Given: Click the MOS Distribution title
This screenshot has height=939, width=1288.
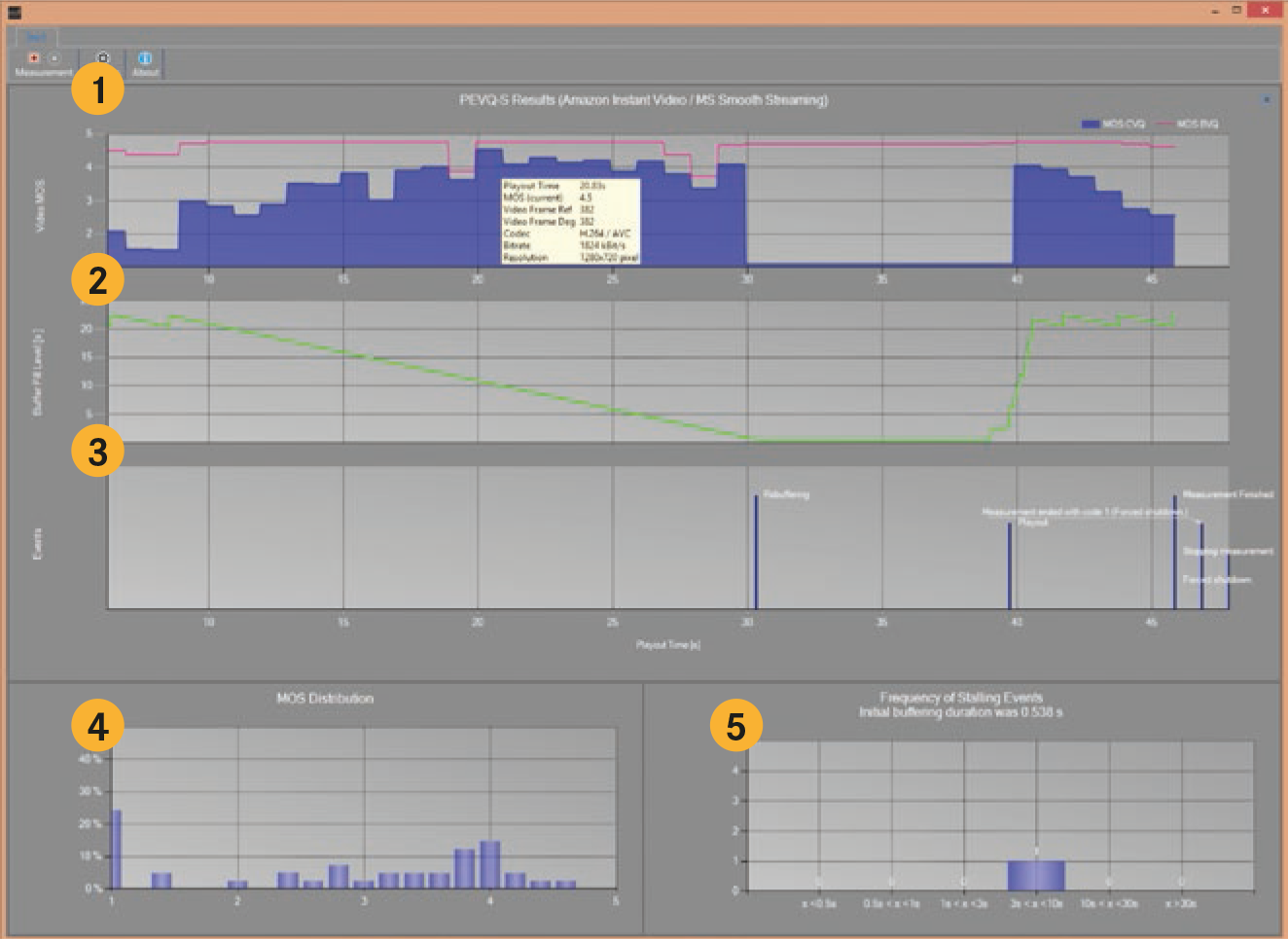Looking at the screenshot, I should click(325, 698).
